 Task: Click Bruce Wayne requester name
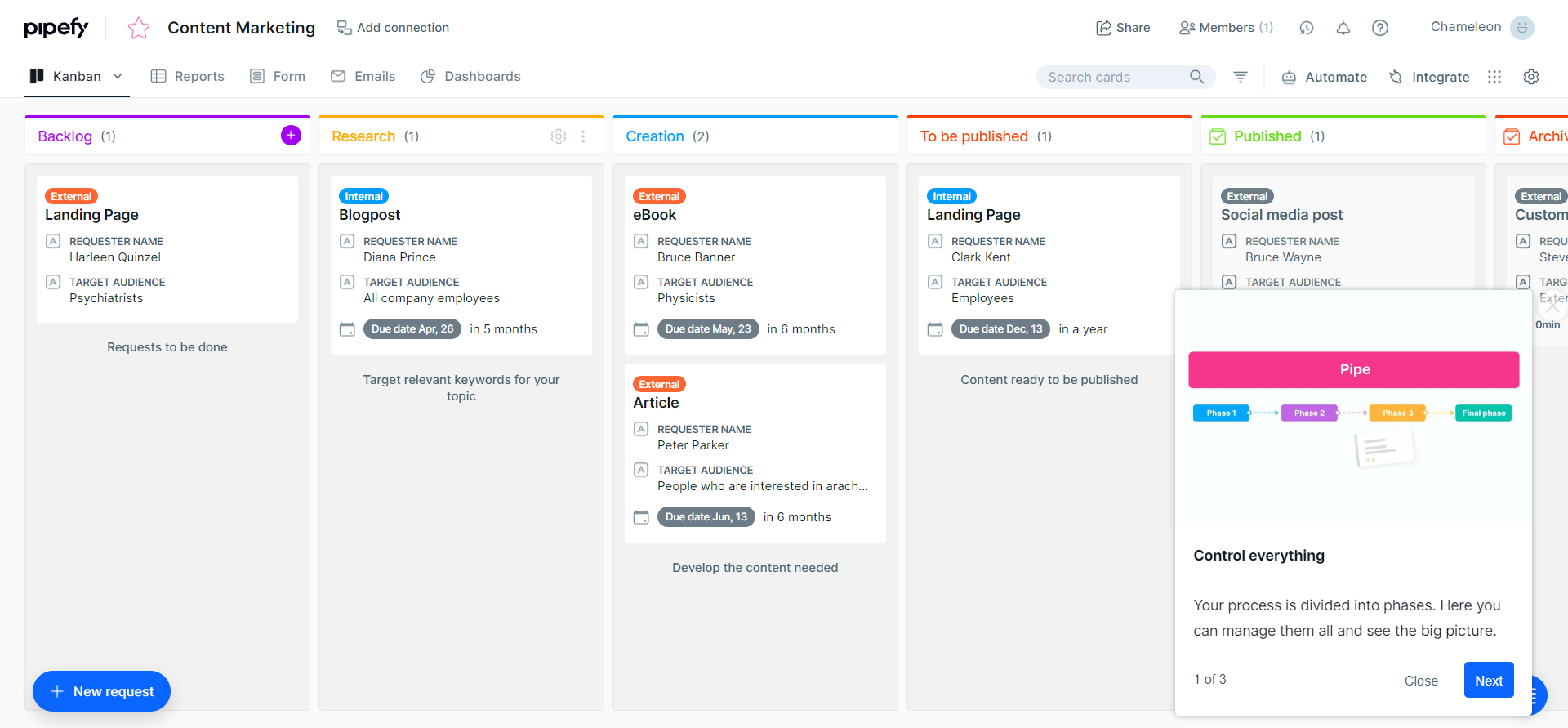point(1283,257)
